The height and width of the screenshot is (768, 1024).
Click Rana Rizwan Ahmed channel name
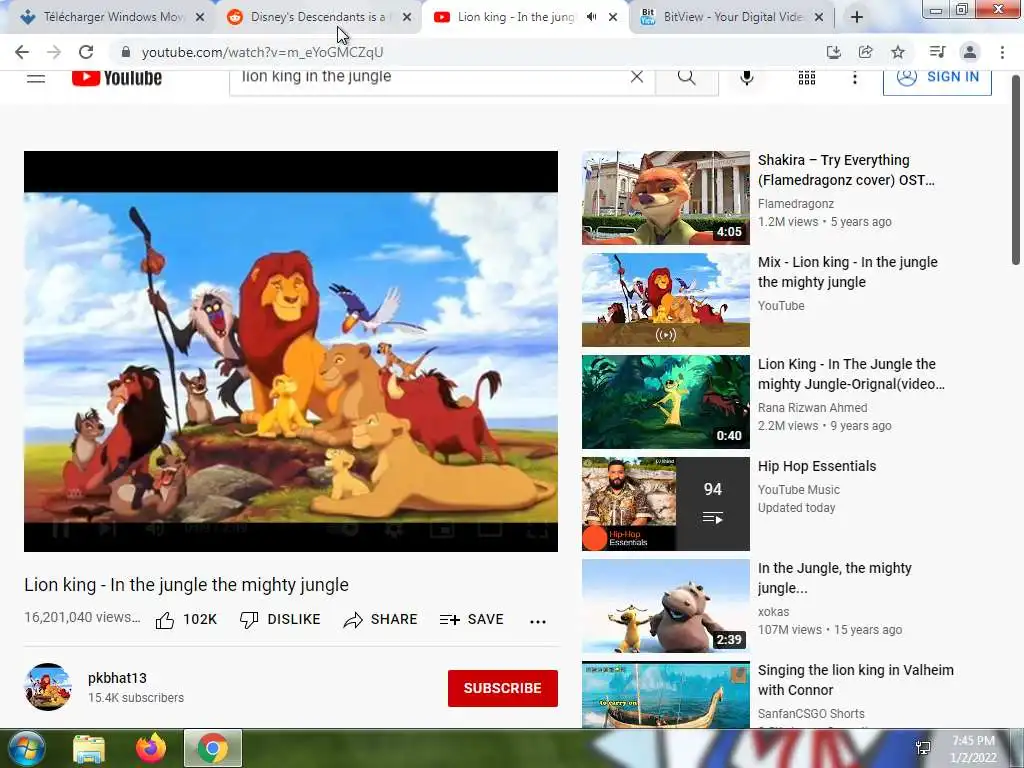812,408
